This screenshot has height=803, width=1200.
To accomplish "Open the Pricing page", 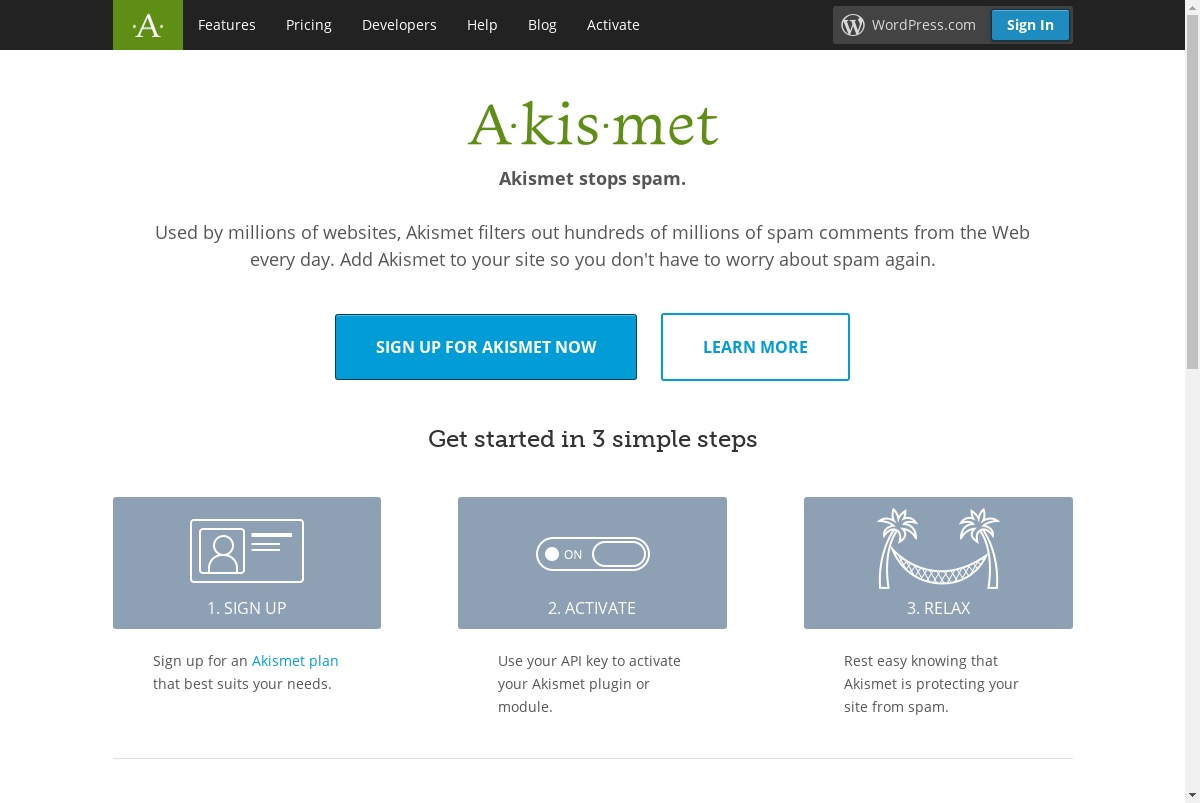I will point(309,25).
